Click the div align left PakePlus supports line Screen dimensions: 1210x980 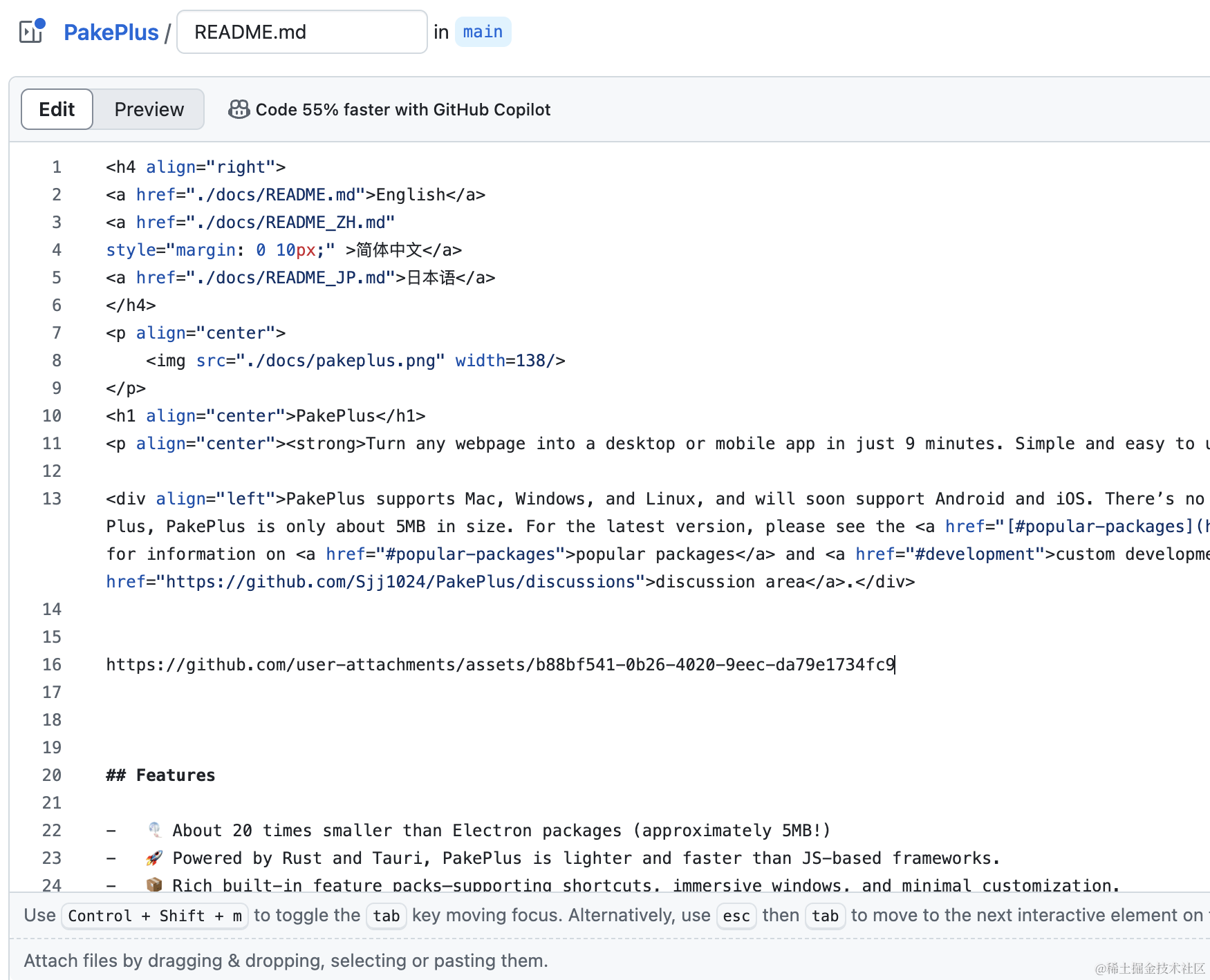(x=657, y=499)
